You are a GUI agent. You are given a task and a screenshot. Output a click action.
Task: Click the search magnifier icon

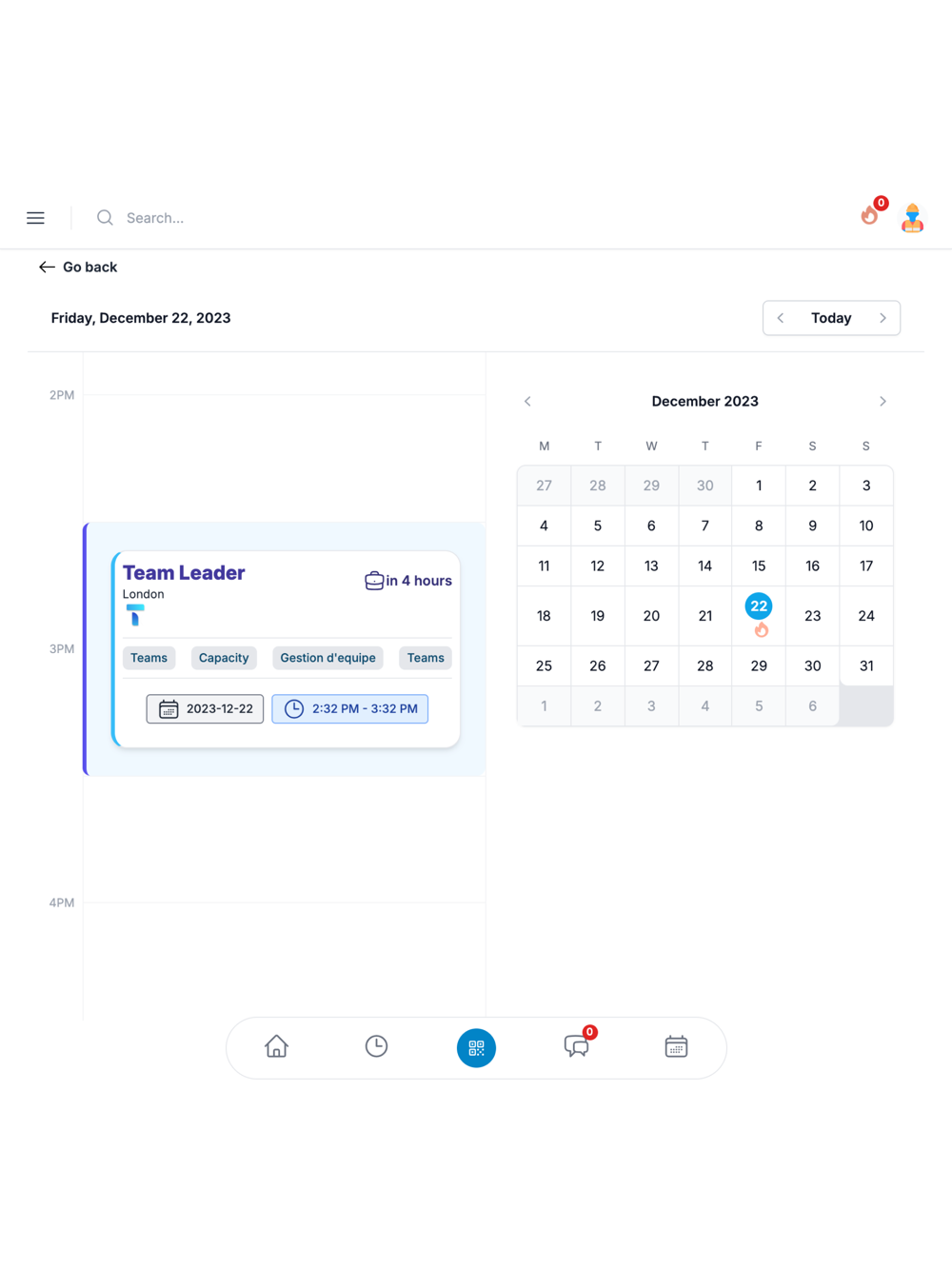105,218
